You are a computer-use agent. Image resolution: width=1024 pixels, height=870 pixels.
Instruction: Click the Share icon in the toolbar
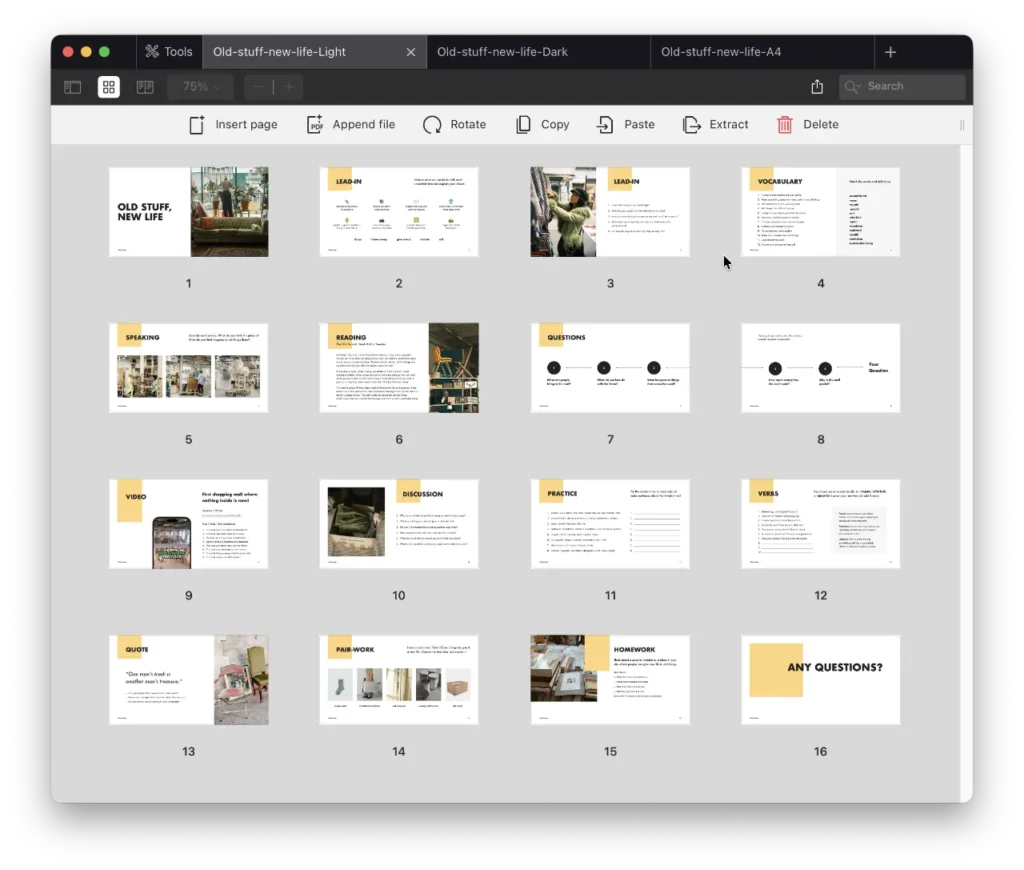click(x=817, y=87)
